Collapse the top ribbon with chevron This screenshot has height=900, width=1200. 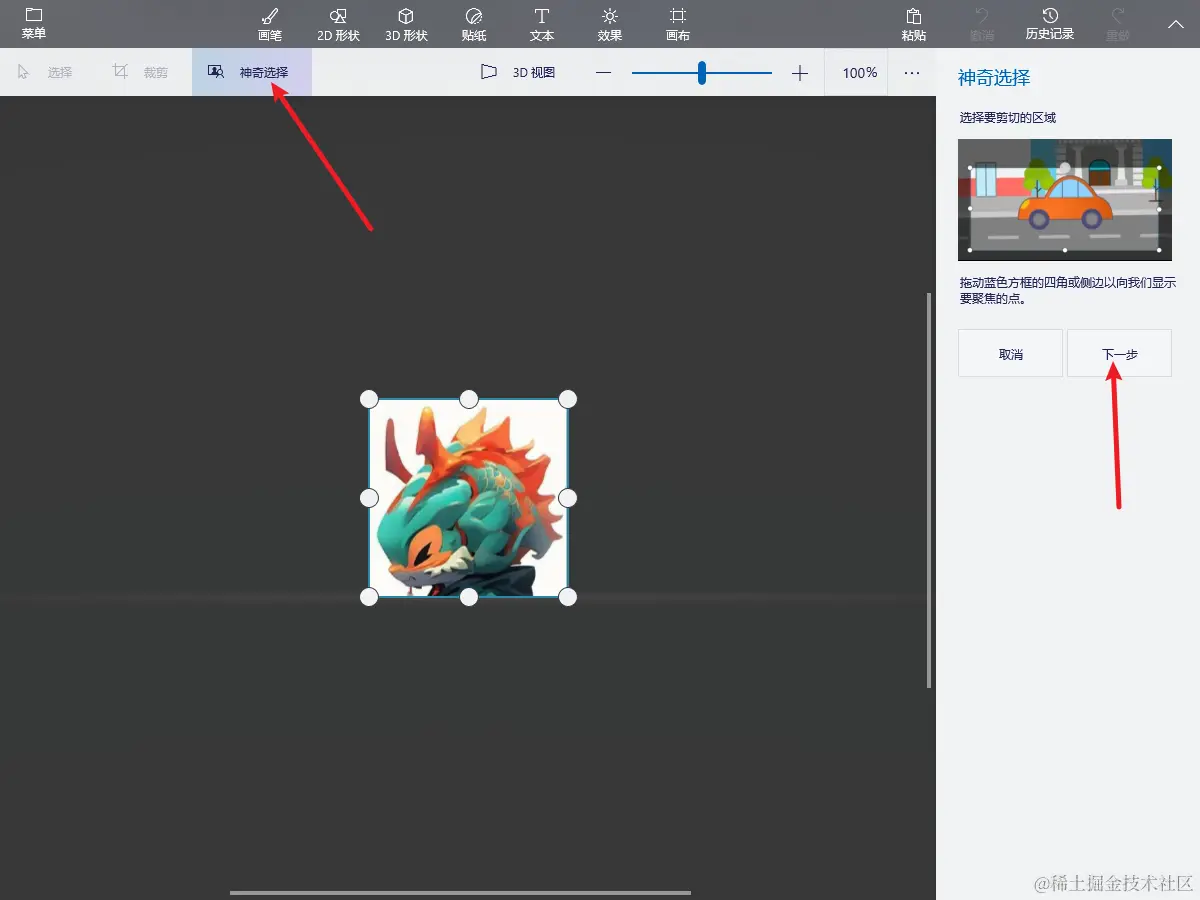pyautogui.click(x=1175, y=24)
